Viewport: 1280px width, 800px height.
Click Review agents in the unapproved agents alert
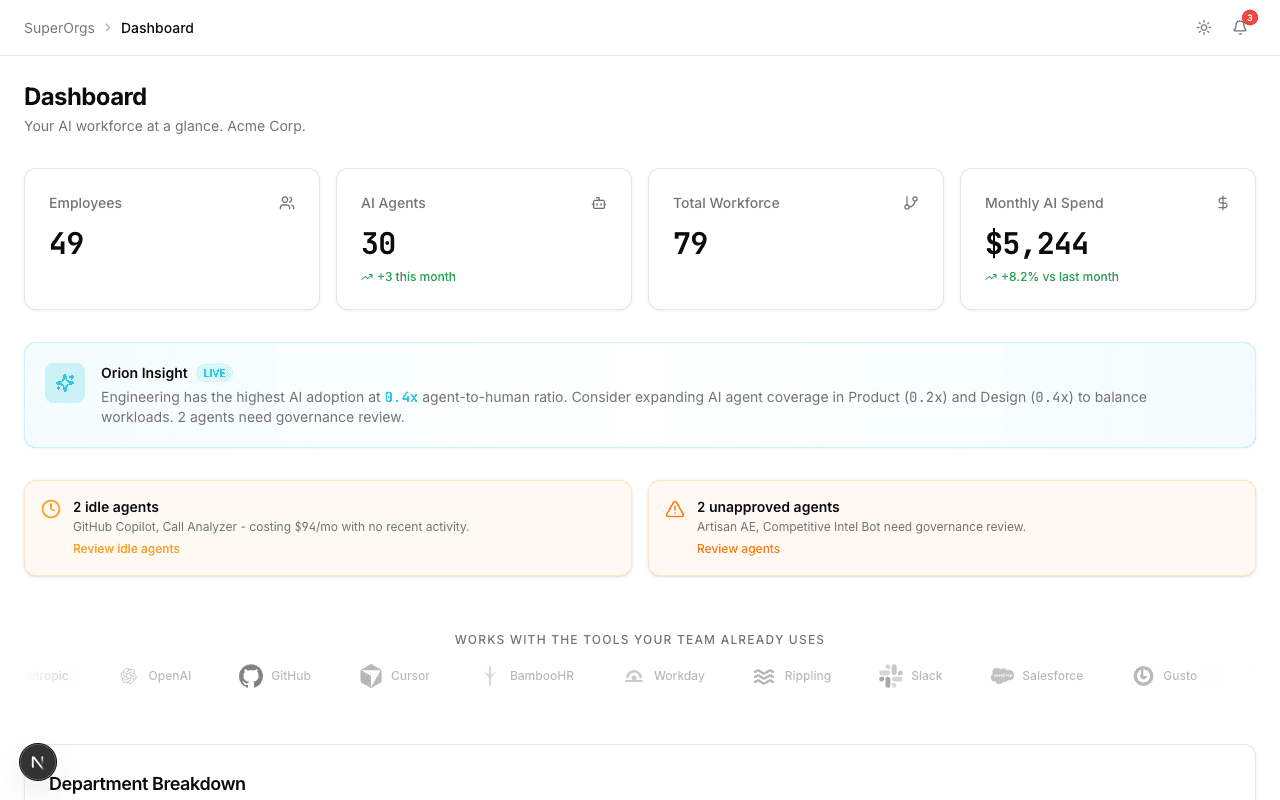738,548
